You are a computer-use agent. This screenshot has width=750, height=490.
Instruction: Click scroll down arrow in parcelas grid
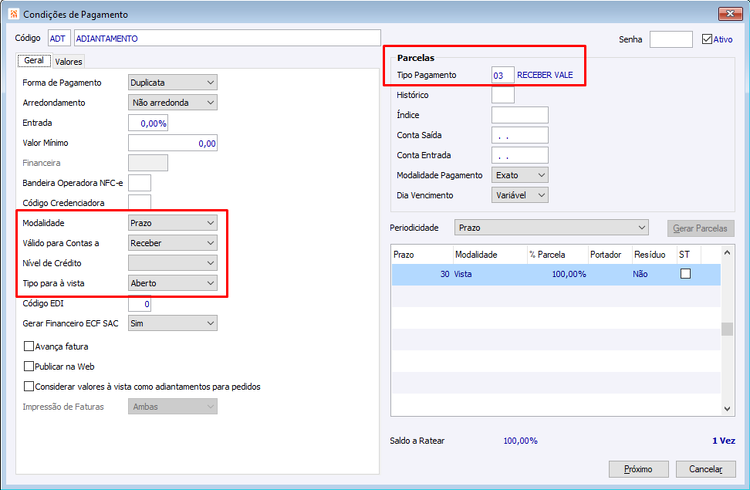pyautogui.click(x=727, y=409)
